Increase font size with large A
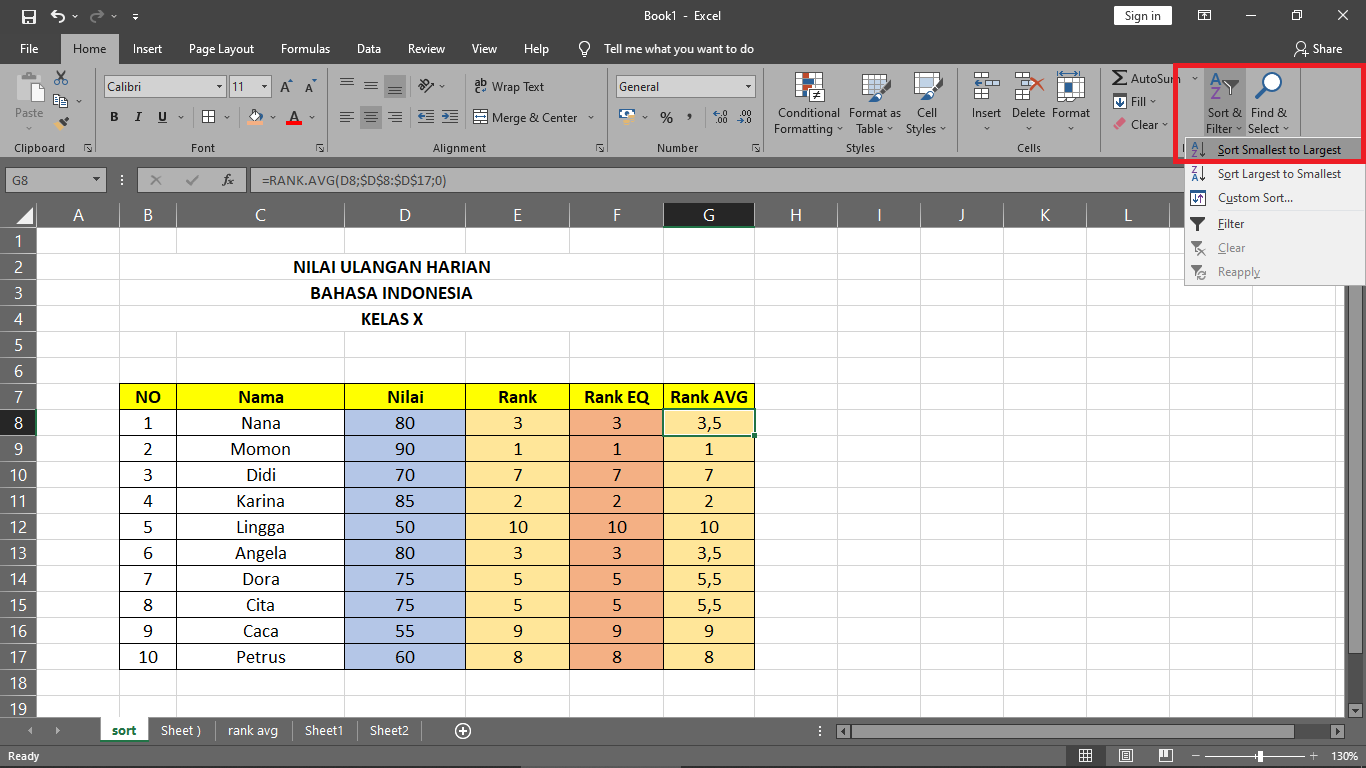Screen dimensions: 1366x768 [x=285, y=87]
